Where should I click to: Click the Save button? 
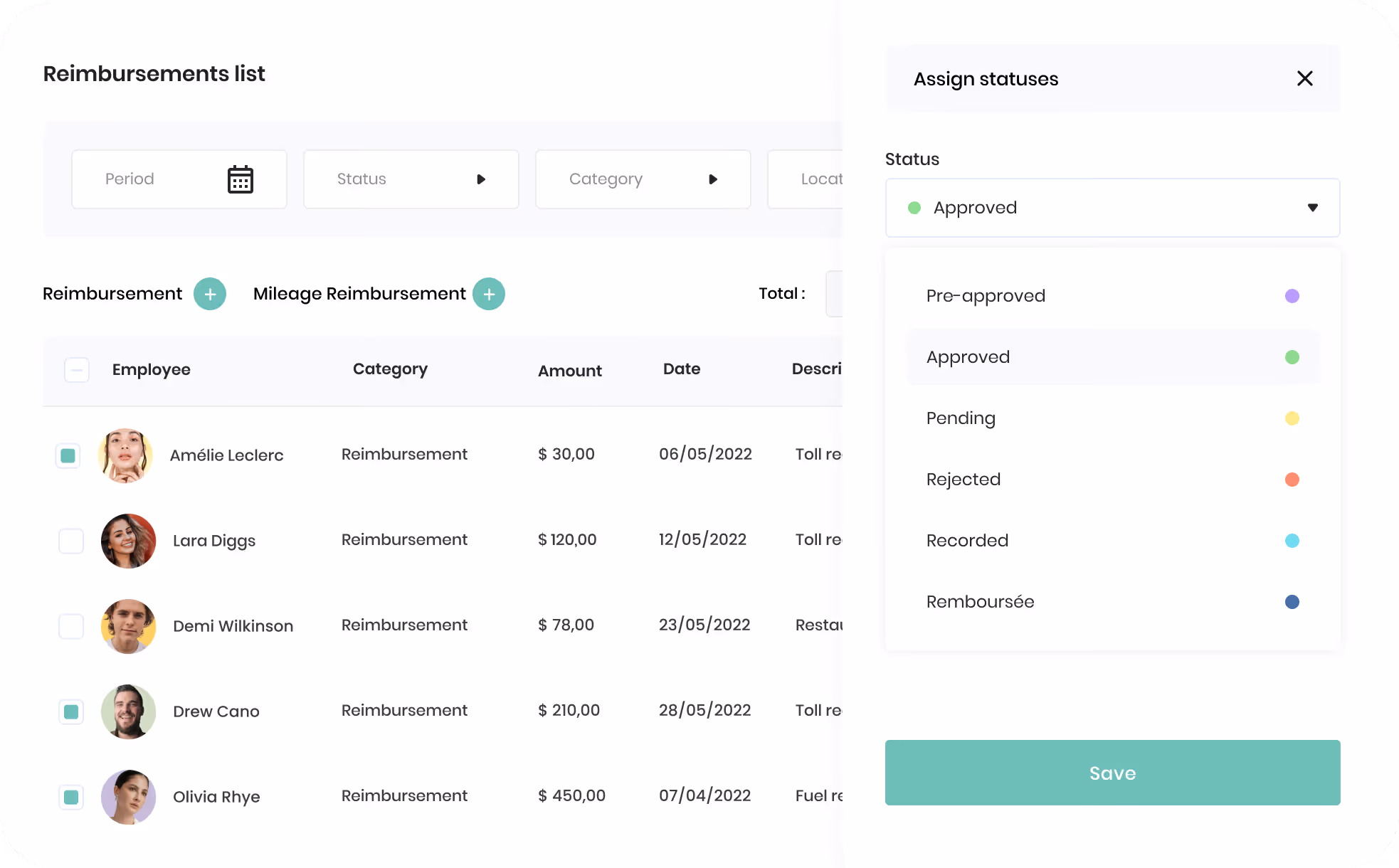1113,773
